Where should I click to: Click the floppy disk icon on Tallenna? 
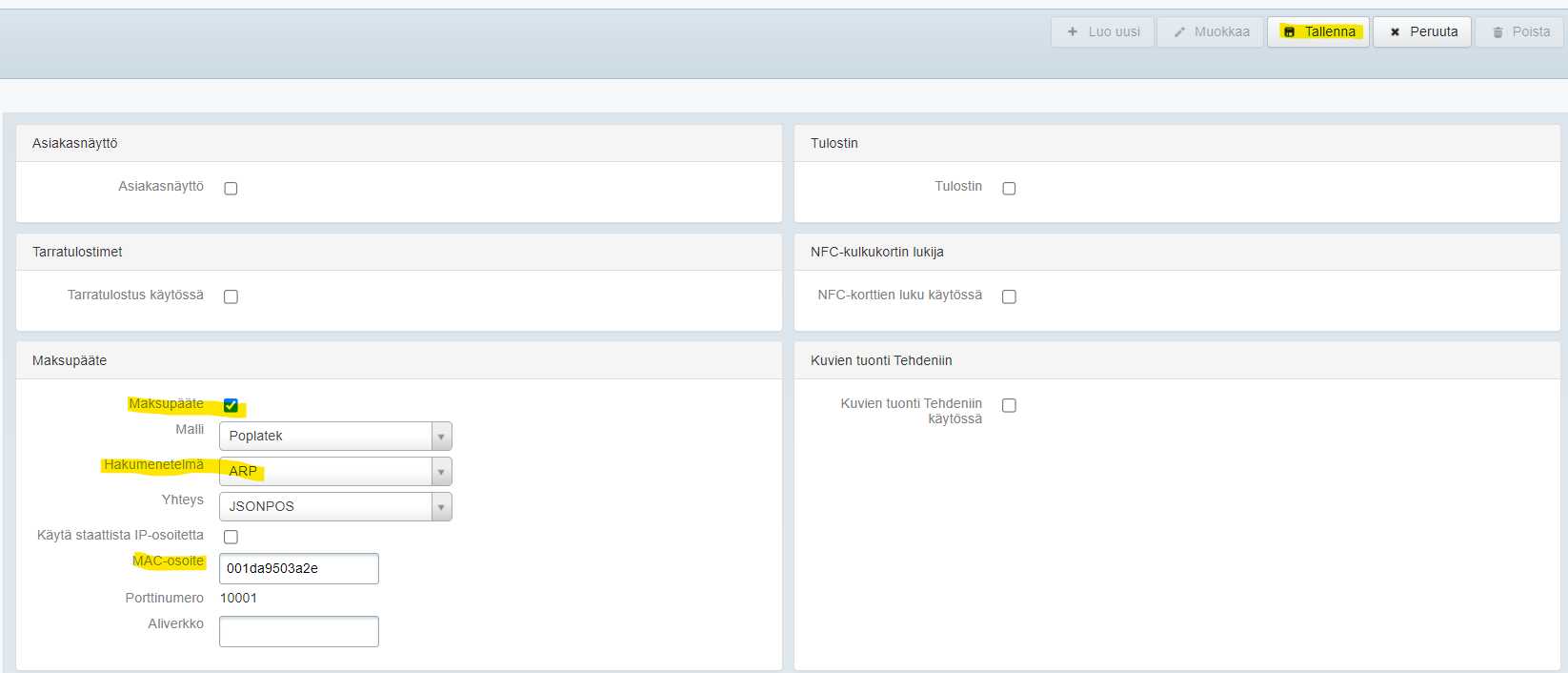point(1289,32)
